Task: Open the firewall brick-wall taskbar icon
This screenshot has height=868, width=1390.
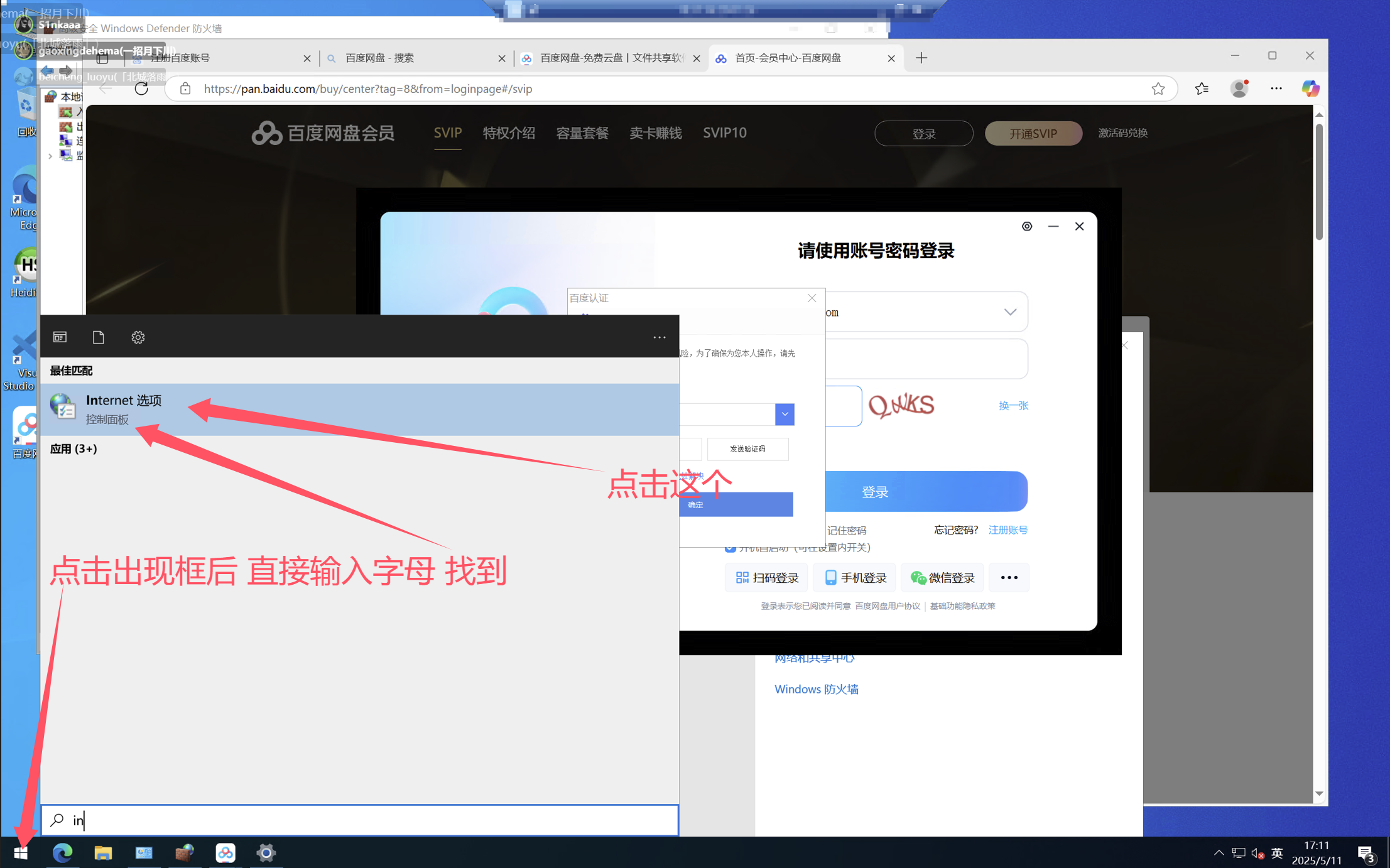Action: (185, 852)
